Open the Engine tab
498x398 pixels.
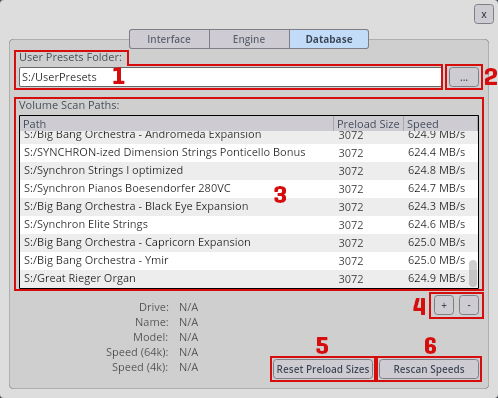(249, 39)
